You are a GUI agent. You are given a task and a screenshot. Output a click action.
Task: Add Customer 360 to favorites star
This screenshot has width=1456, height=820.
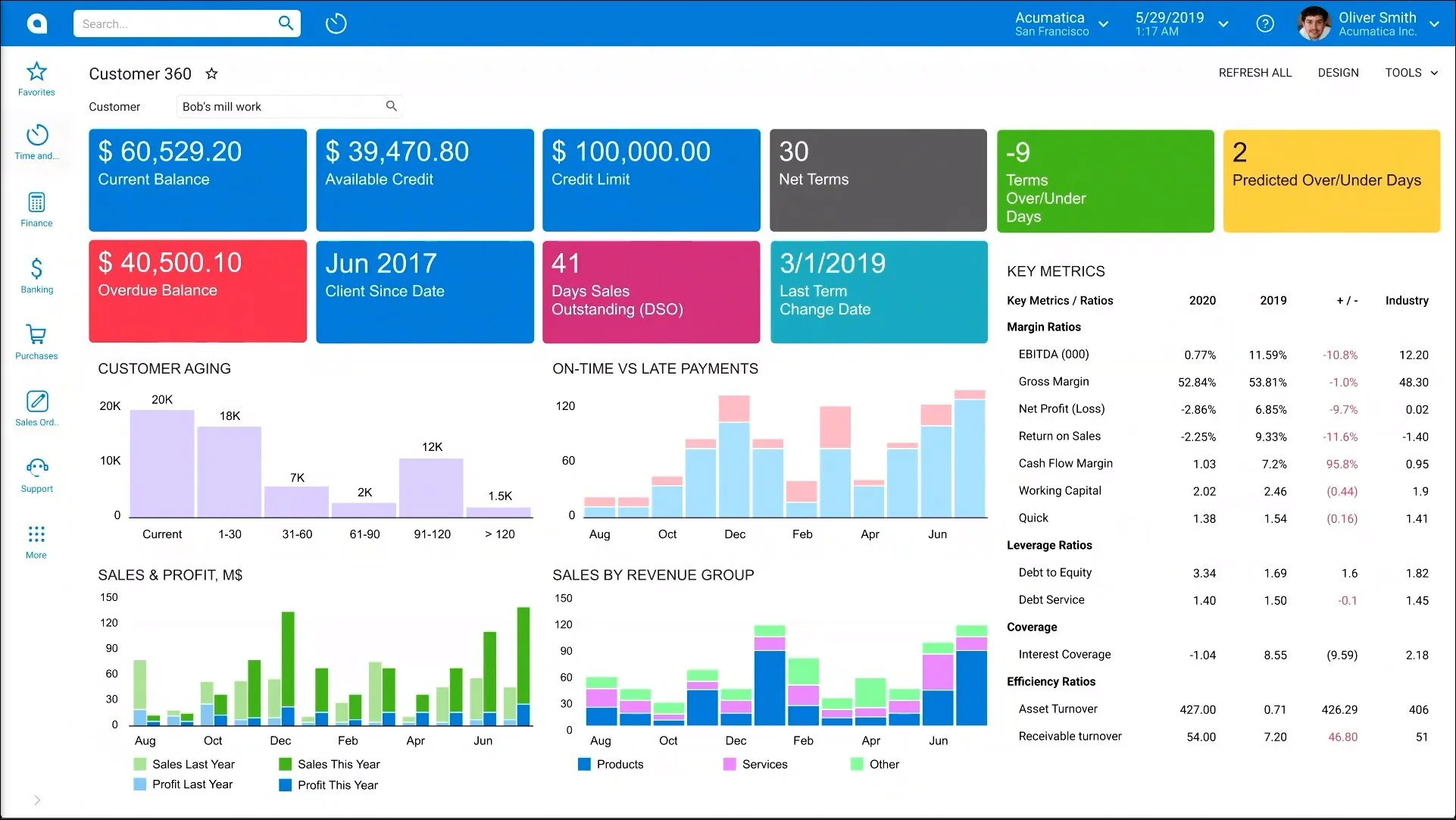(x=212, y=74)
